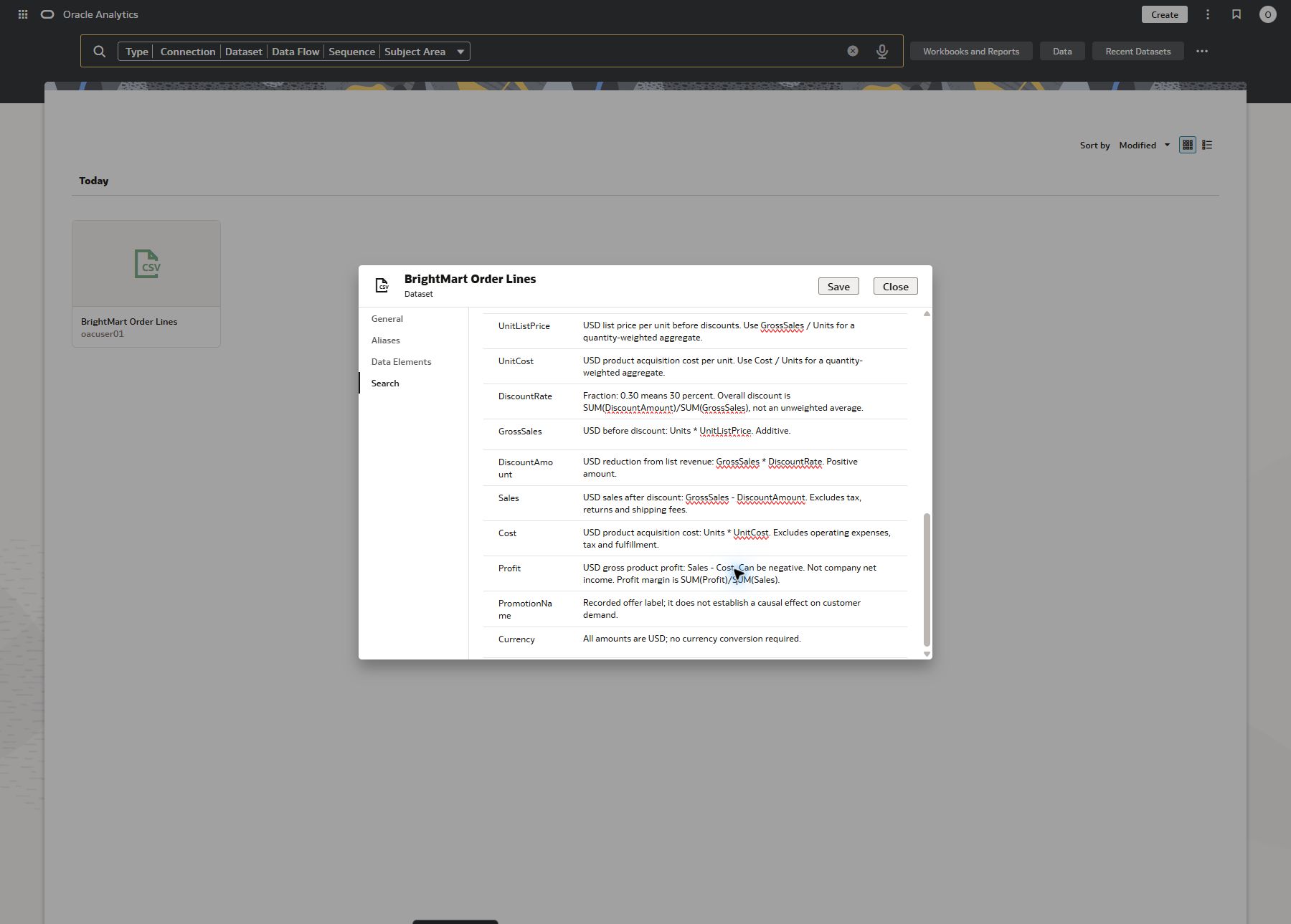Screen dimensions: 1291x924
Task: Click the Create button
Action: (1165, 14)
